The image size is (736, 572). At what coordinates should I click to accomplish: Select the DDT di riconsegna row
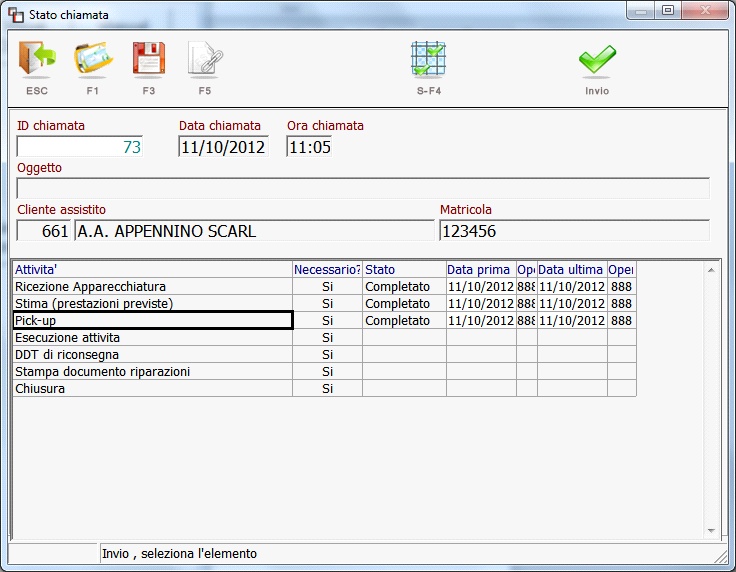tap(324, 354)
